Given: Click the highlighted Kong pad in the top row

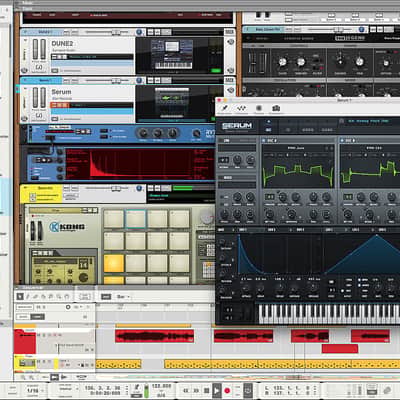Looking at the screenshot, I should 135,219.
